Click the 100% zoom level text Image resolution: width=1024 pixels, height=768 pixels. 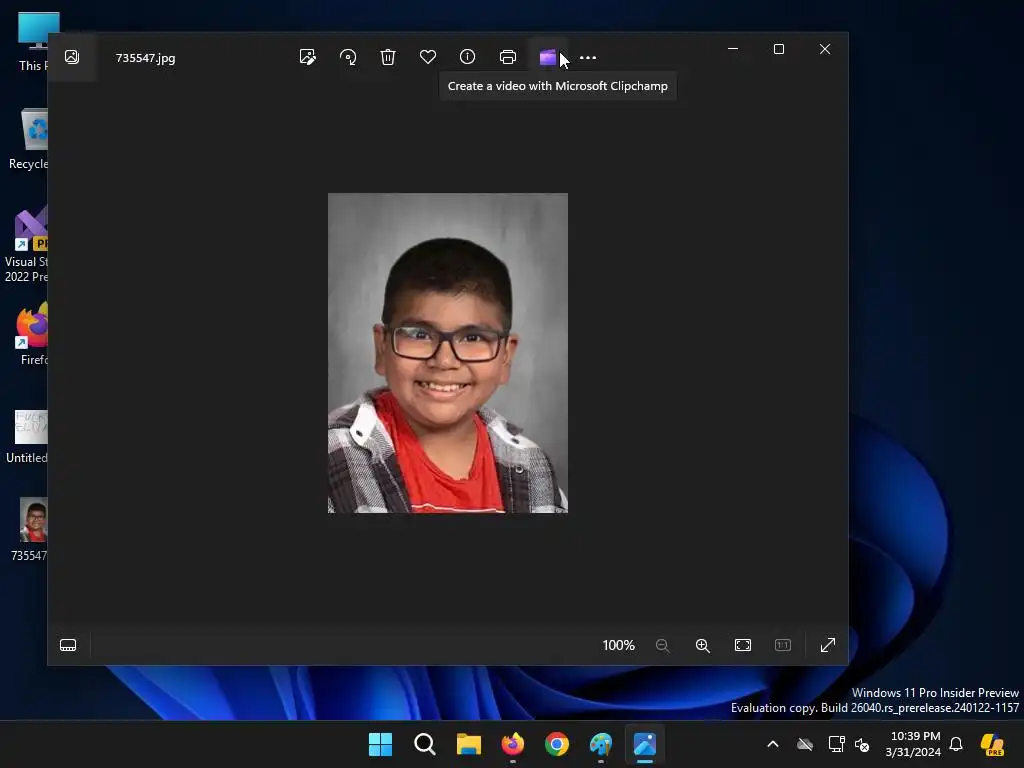pos(618,645)
